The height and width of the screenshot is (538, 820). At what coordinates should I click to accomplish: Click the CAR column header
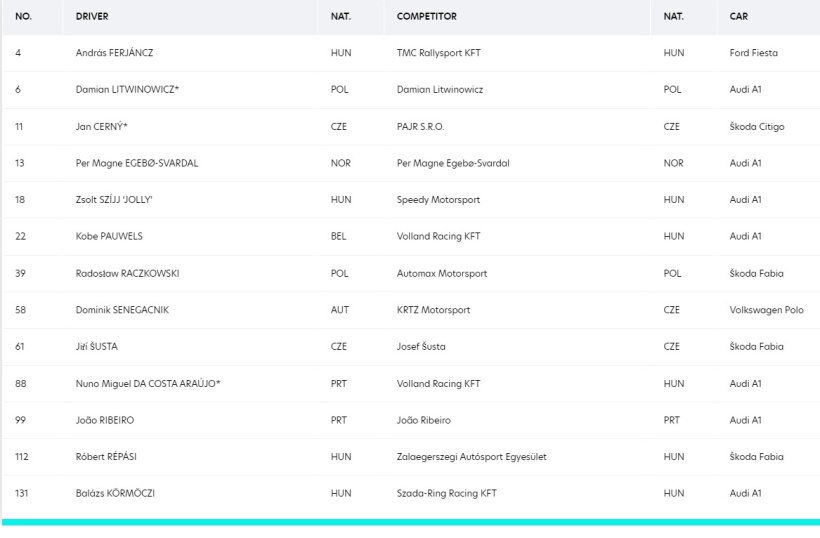tap(738, 16)
